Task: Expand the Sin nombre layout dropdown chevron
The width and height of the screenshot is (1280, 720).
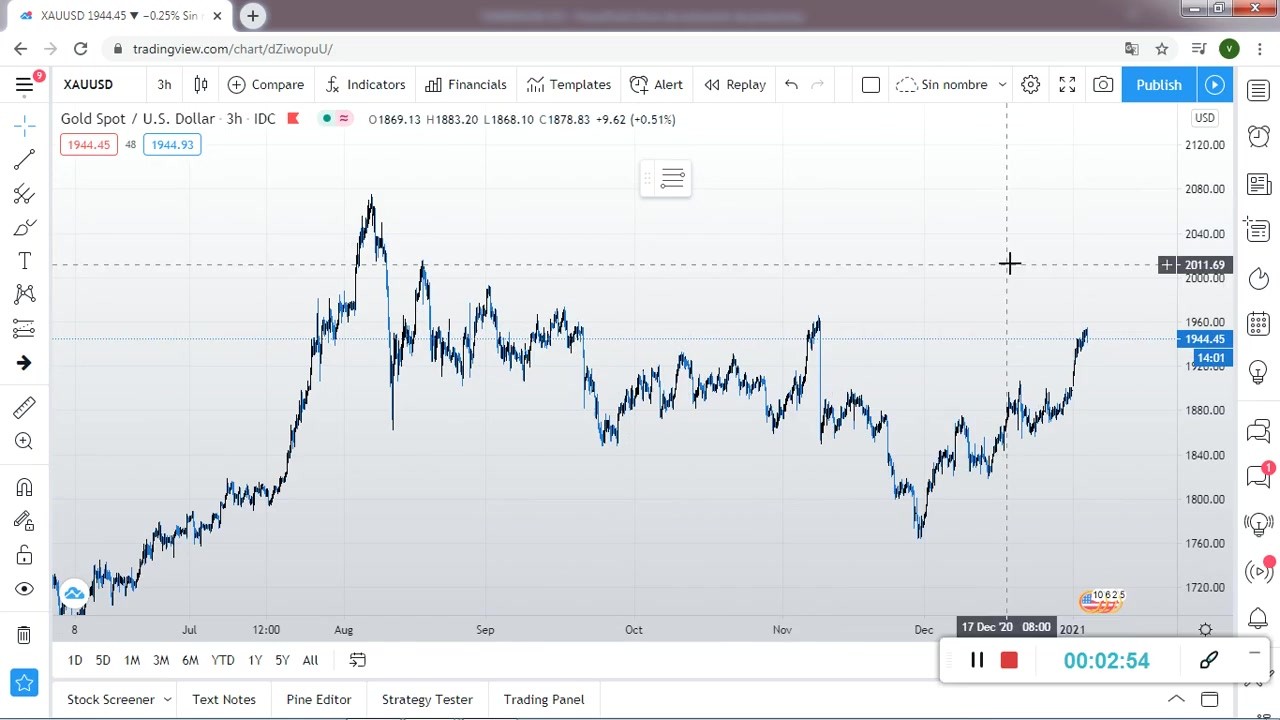Action: [1002, 85]
